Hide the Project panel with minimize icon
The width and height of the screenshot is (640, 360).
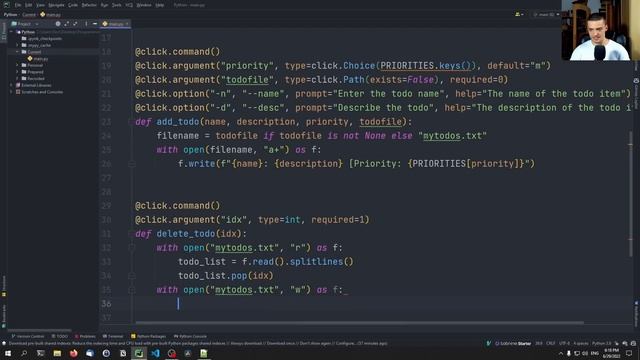[x=95, y=24]
